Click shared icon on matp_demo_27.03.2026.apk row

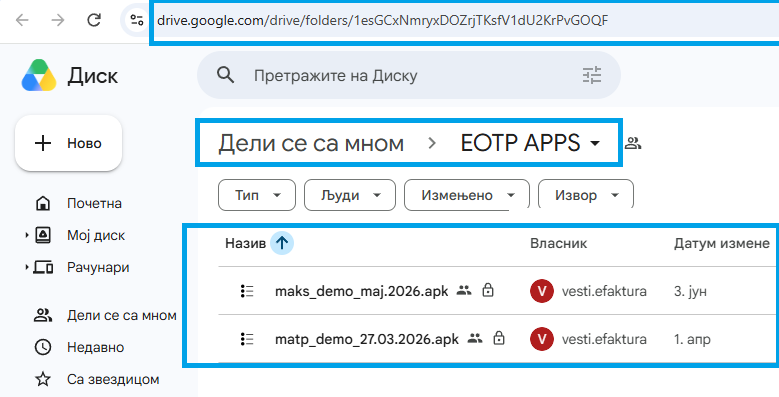coord(475,339)
